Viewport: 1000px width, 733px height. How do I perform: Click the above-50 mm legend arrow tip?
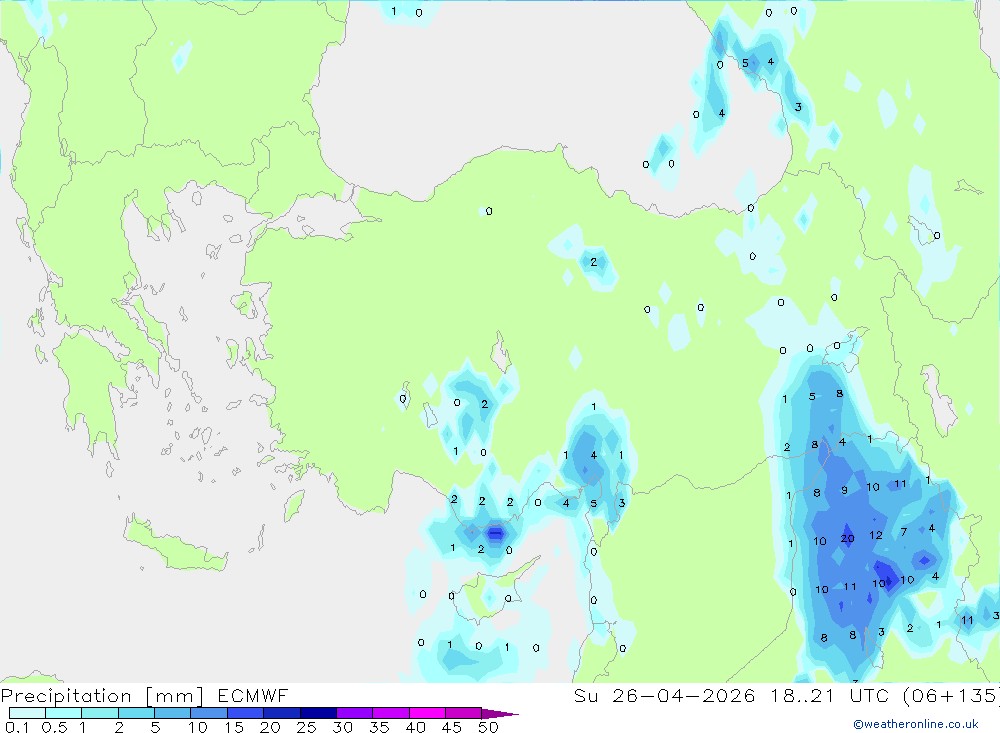pos(501,713)
